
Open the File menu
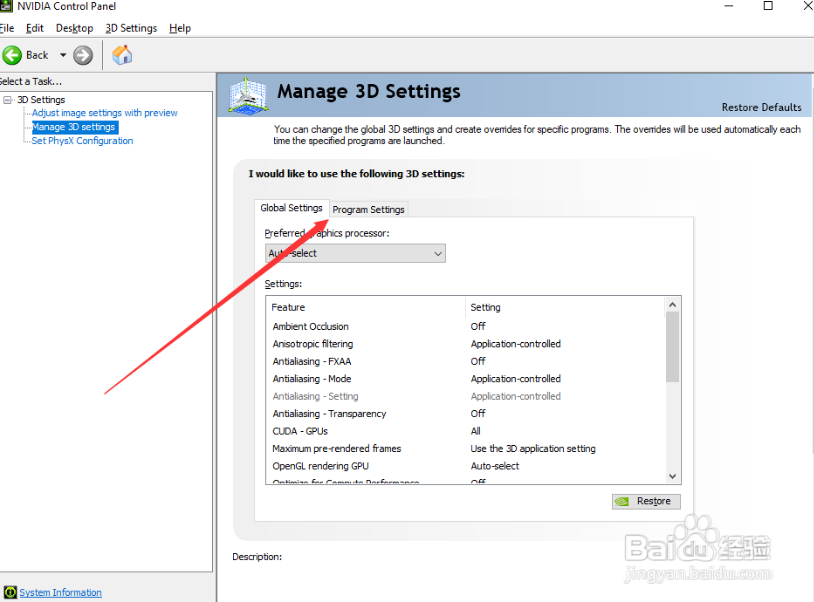point(7,28)
